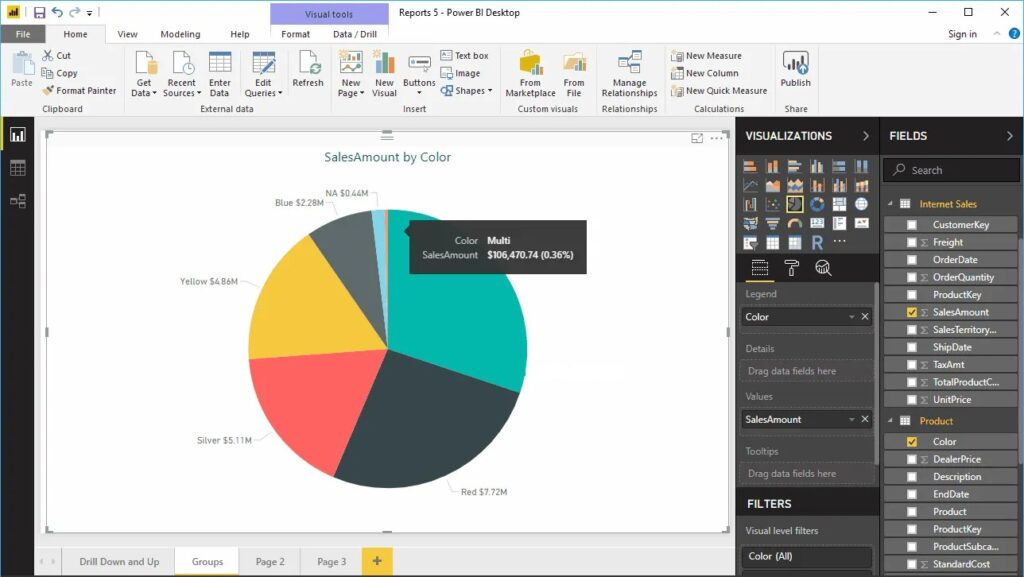The image size is (1024, 577).
Task: Open the Modeling ribbon tab
Action: point(180,34)
